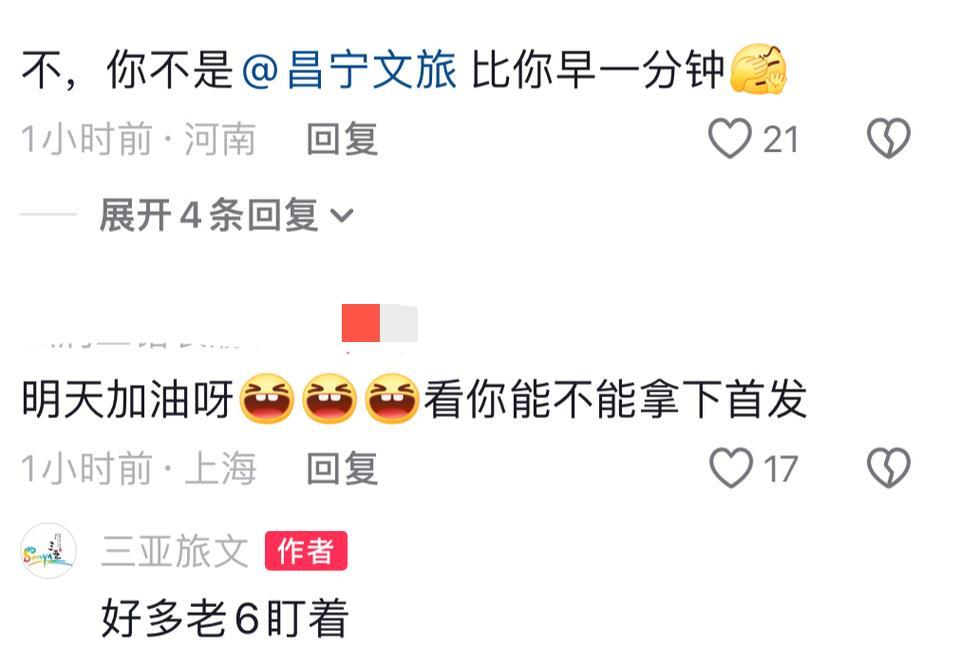Open the @昌宁文旅 mention link

[349, 69]
